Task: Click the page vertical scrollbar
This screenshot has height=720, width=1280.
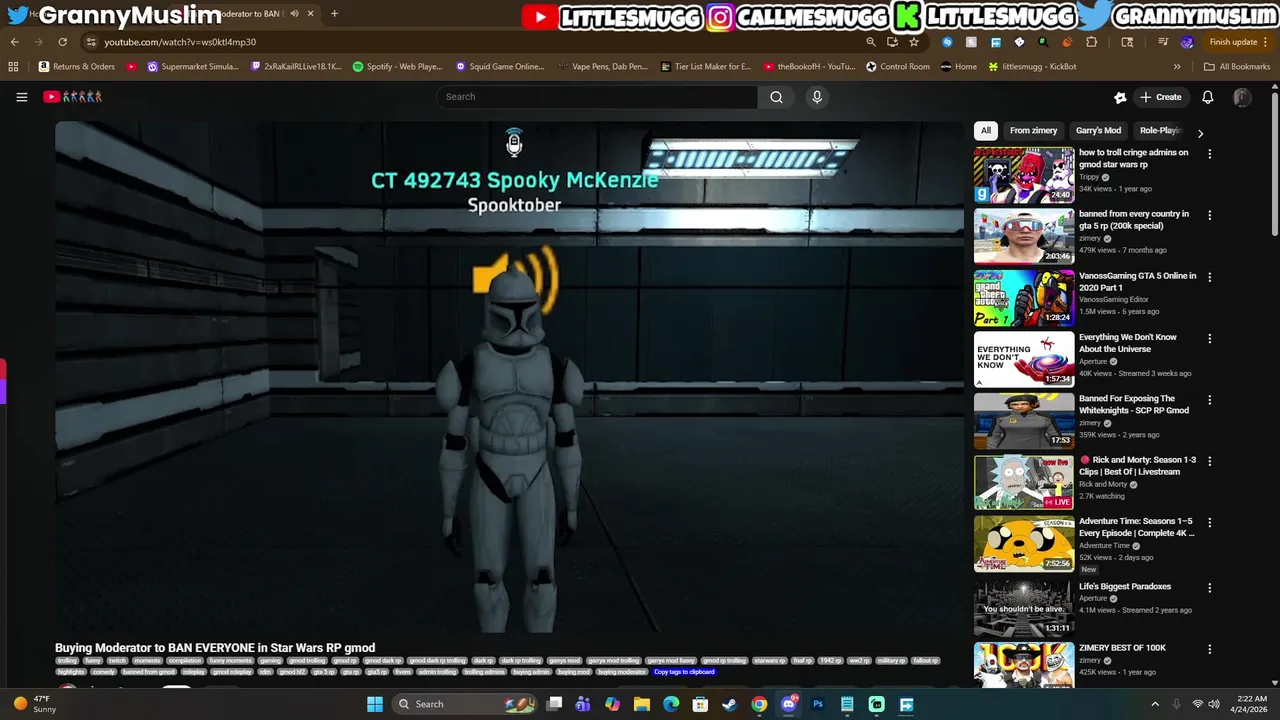Action: pos(1274,165)
